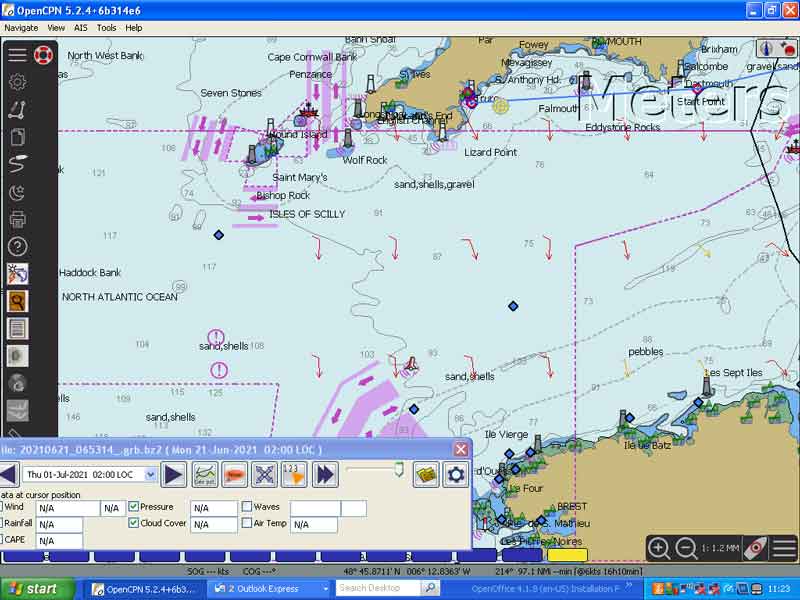800x600 pixels.
Task: Open the sidebar hamburger menu icon
Action: [x=17, y=53]
